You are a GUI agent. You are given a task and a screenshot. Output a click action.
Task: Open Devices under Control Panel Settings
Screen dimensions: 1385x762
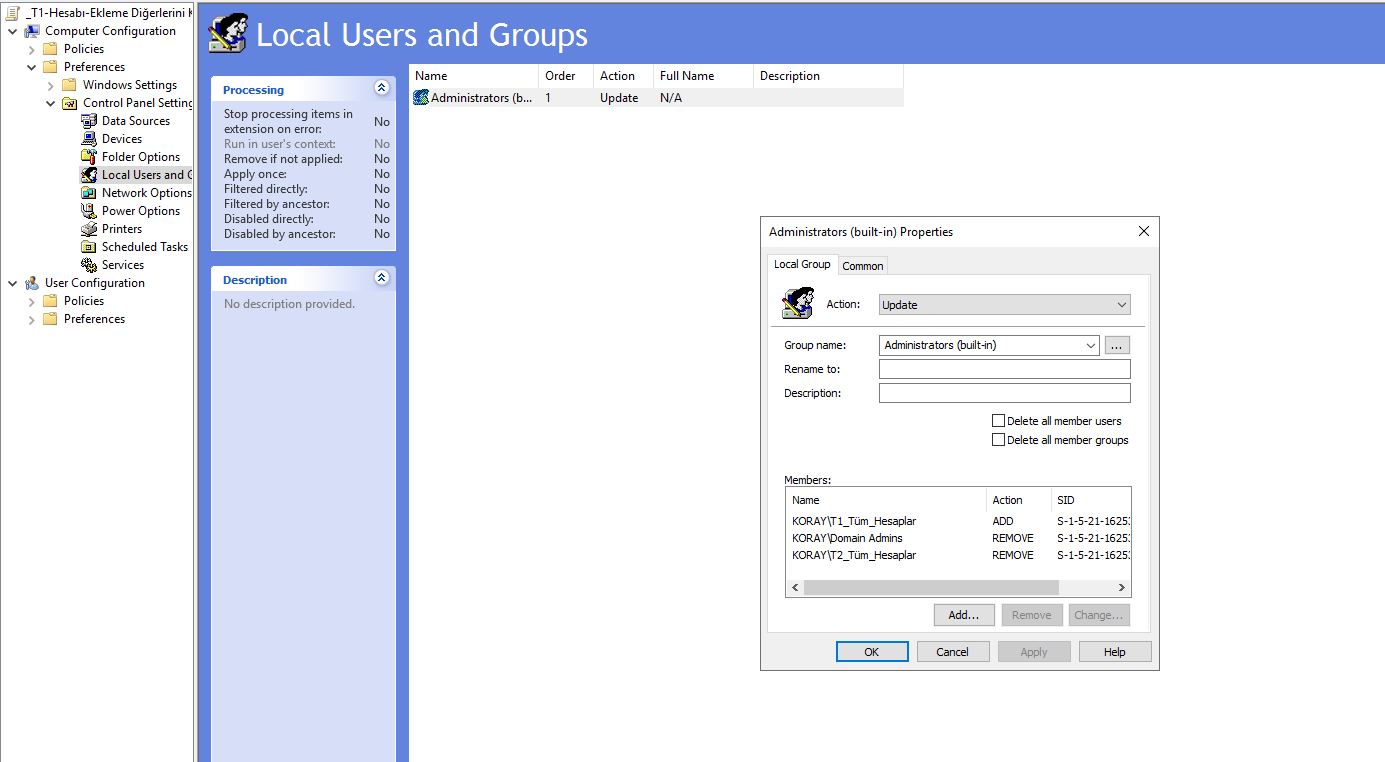88,138
